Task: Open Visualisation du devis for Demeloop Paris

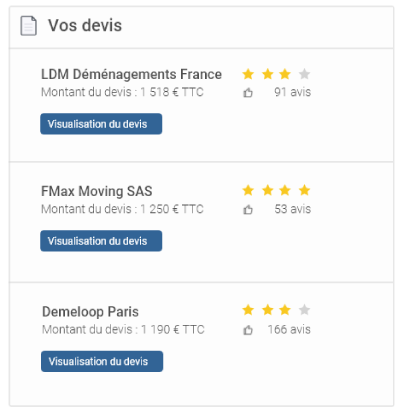Action: pos(102,361)
